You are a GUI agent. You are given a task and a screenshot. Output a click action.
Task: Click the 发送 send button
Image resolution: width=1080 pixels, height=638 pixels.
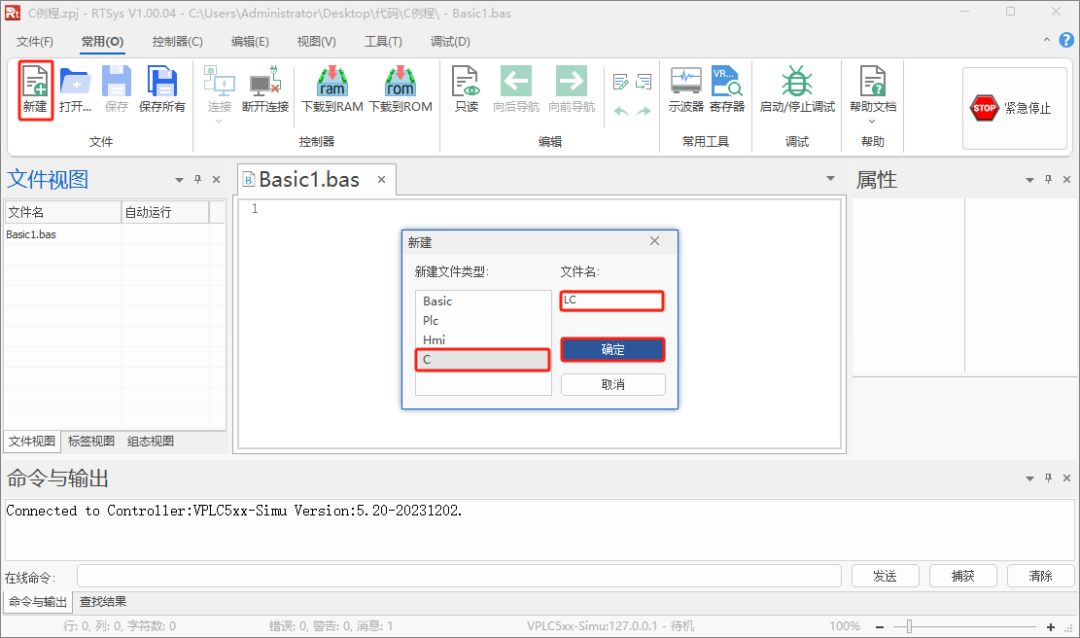[885, 575]
